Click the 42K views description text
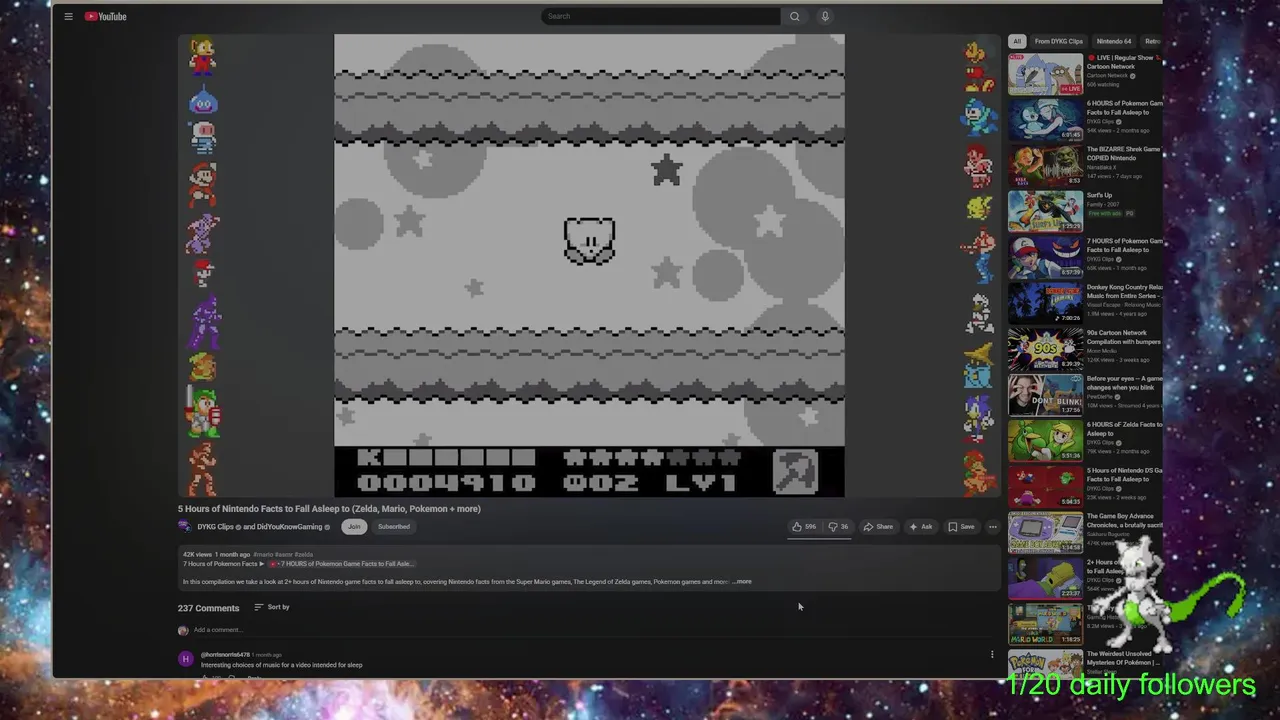Image resolution: width=1280 pixels, height=720 pixels. 197,554
